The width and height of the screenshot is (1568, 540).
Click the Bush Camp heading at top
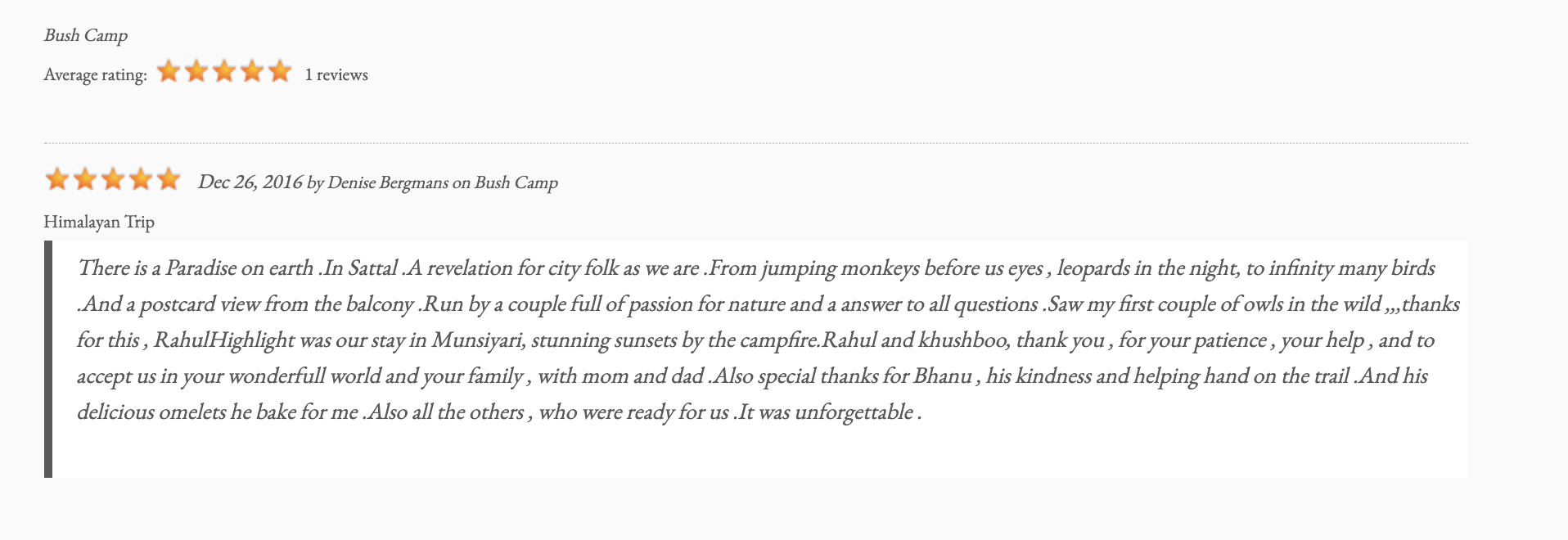(86, 35)
